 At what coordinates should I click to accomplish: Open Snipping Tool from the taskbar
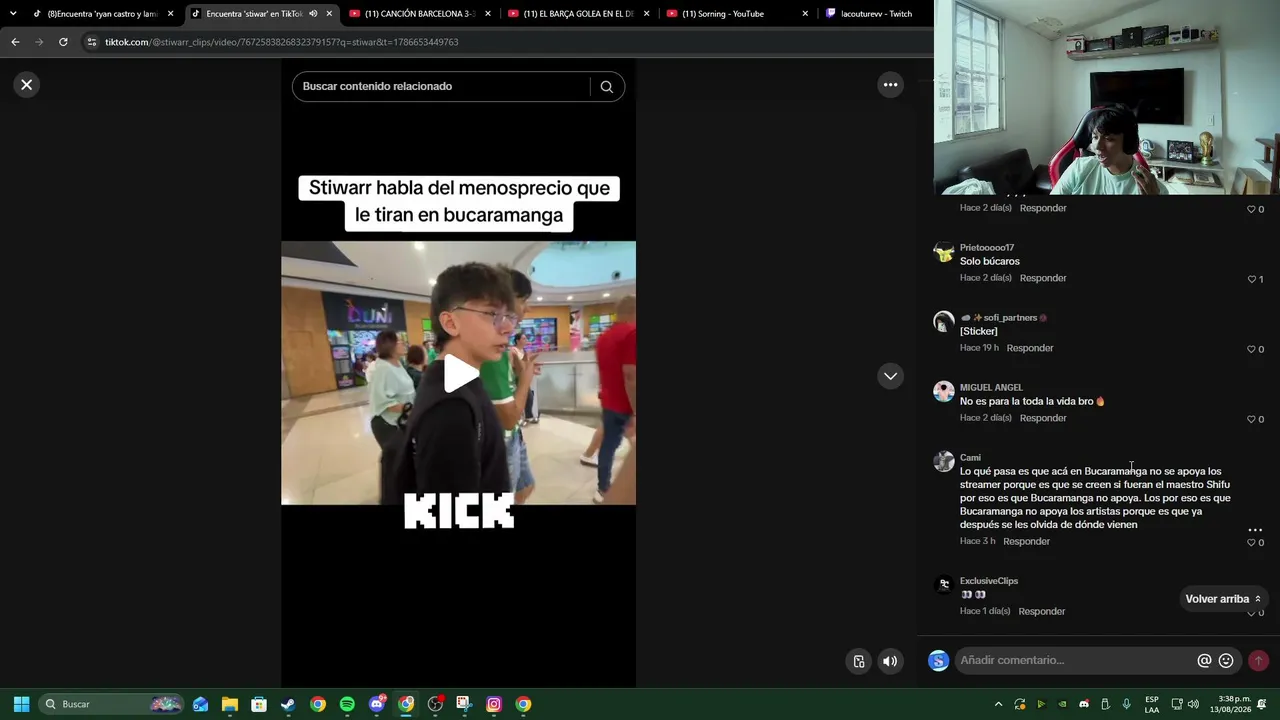click(x=464, y=704)
